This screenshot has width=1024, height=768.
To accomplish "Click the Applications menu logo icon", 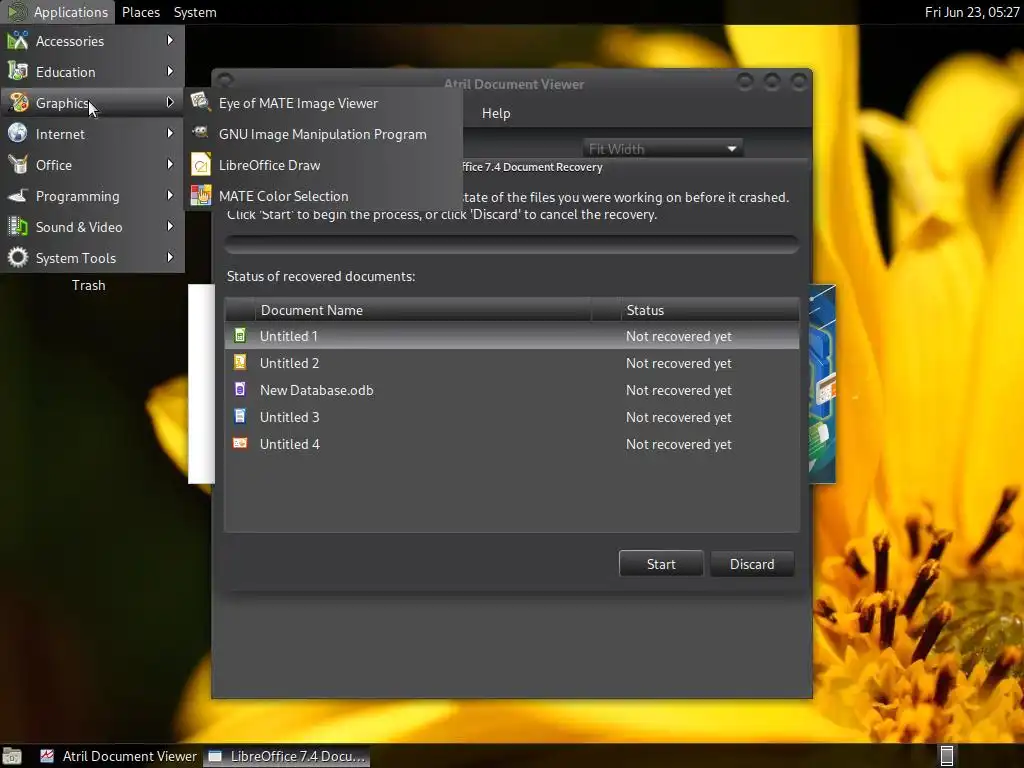I will pos(16,12).
